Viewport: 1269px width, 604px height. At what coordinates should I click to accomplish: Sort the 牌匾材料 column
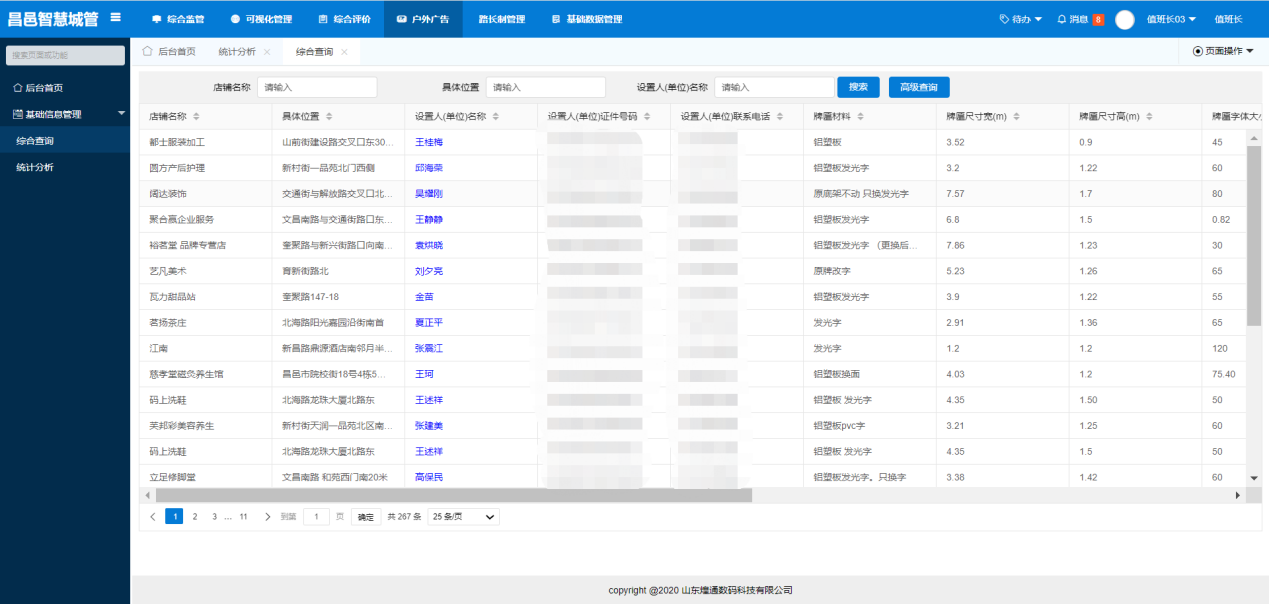pyautogui.click(x=862, y=116)
